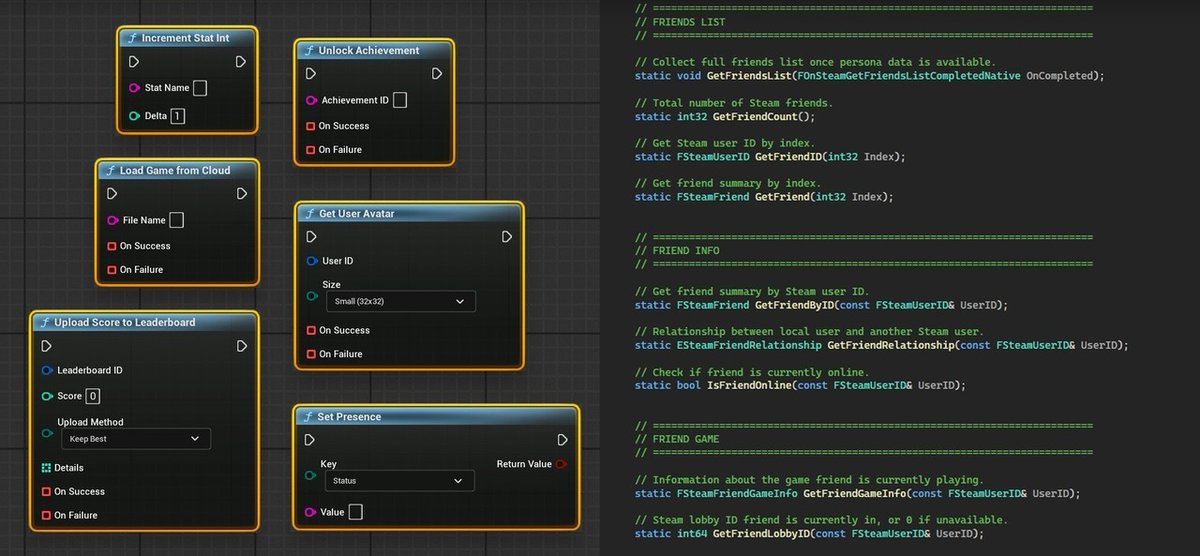Screen dimensions: 1200x556
Task: Click the Delta value field showing 1
Action: click(178, 116)
